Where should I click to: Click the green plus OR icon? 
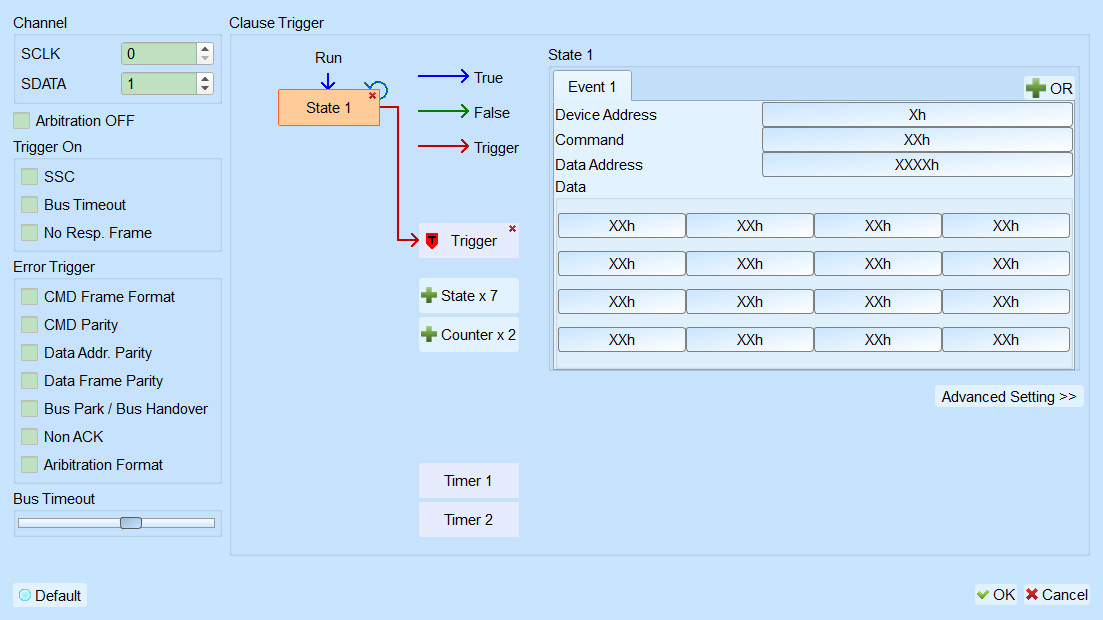pyautogui.click(x=1035, y=88)
